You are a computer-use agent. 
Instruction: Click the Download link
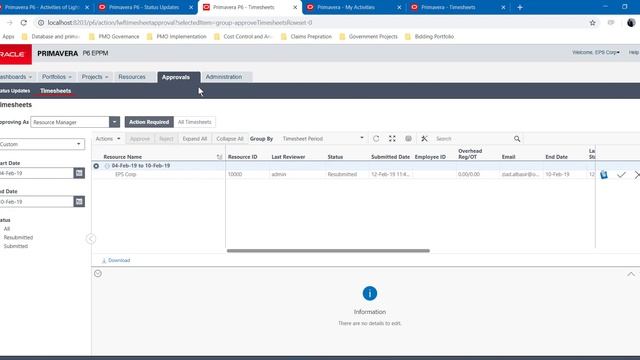coord(116,260)
